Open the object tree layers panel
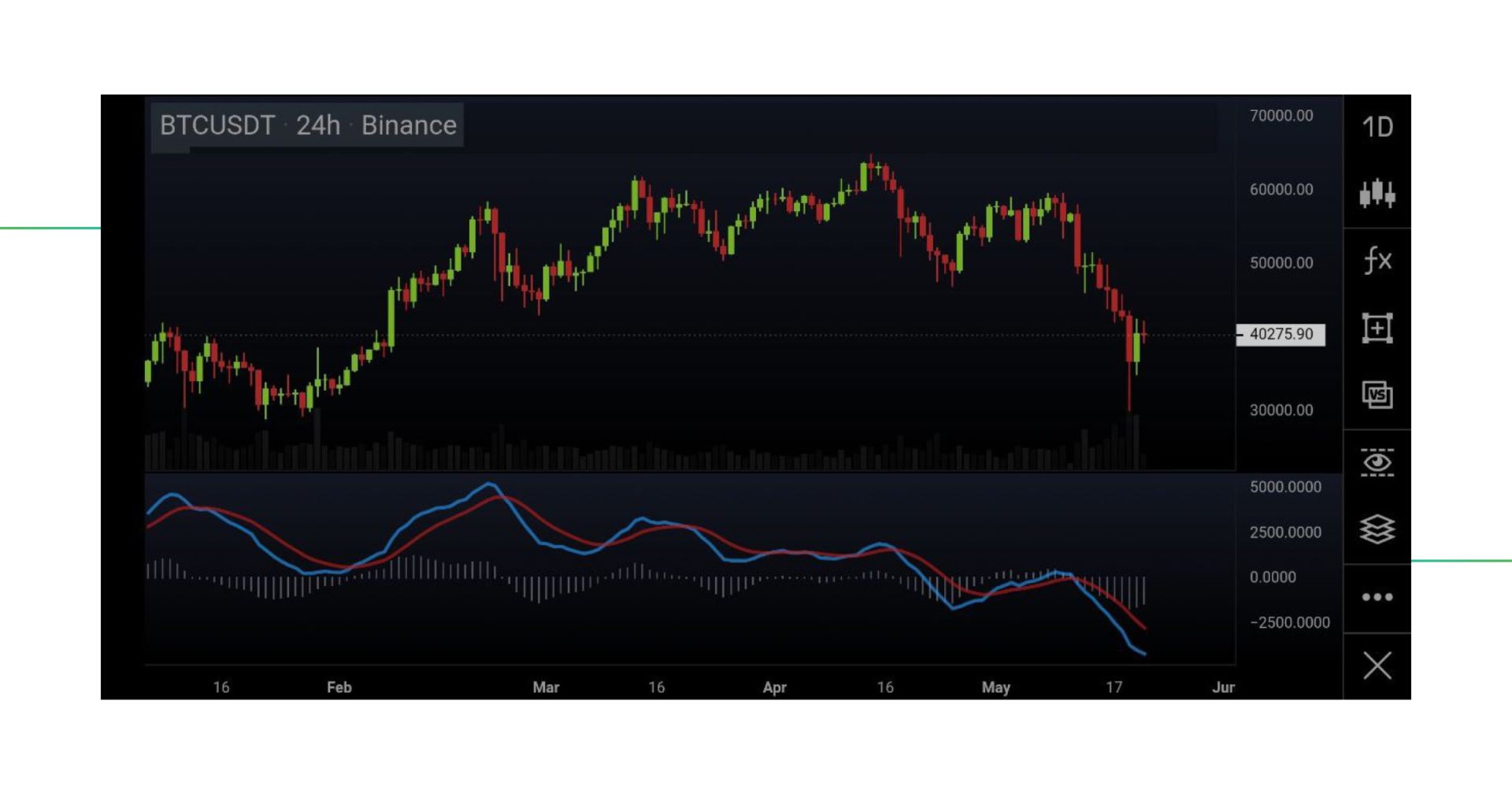Viewport: 1512px width, 794px height. click(x=1377, y=529)
